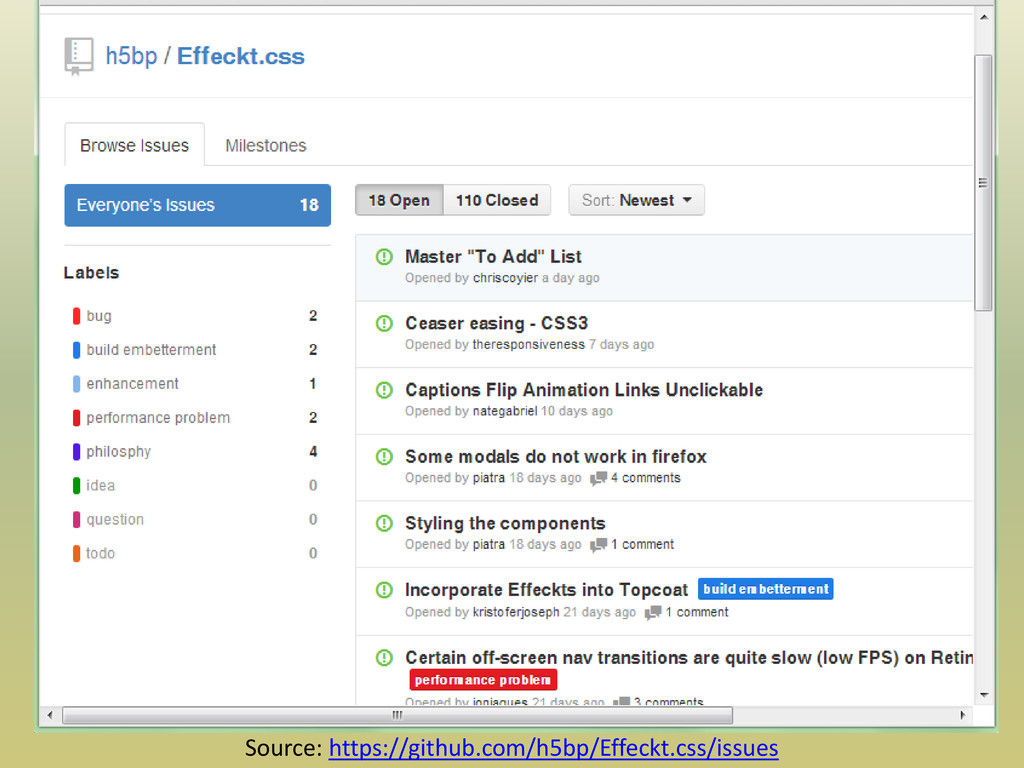Viewport: 1024px width, 768px height.
Task: Click open-issue icon for Incorporate Effeckts into Topcoat
Action: 384,590
